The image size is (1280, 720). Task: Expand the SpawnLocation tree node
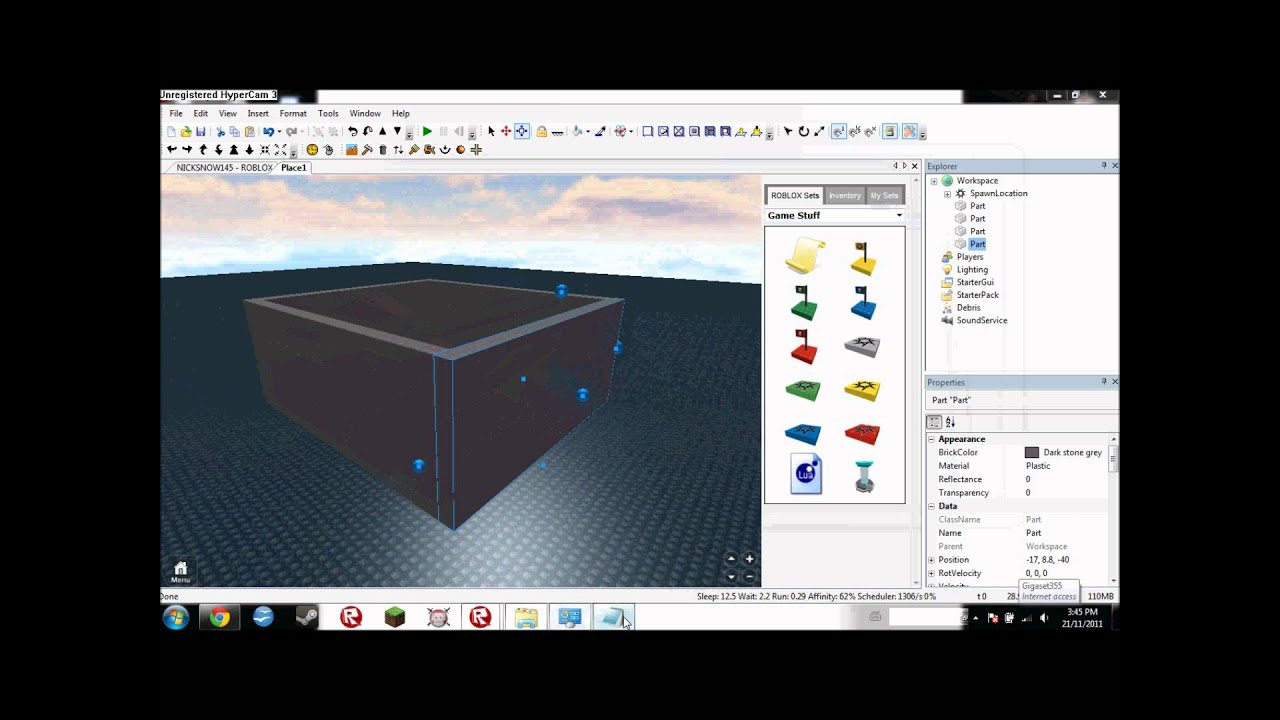tap(947, 194)
